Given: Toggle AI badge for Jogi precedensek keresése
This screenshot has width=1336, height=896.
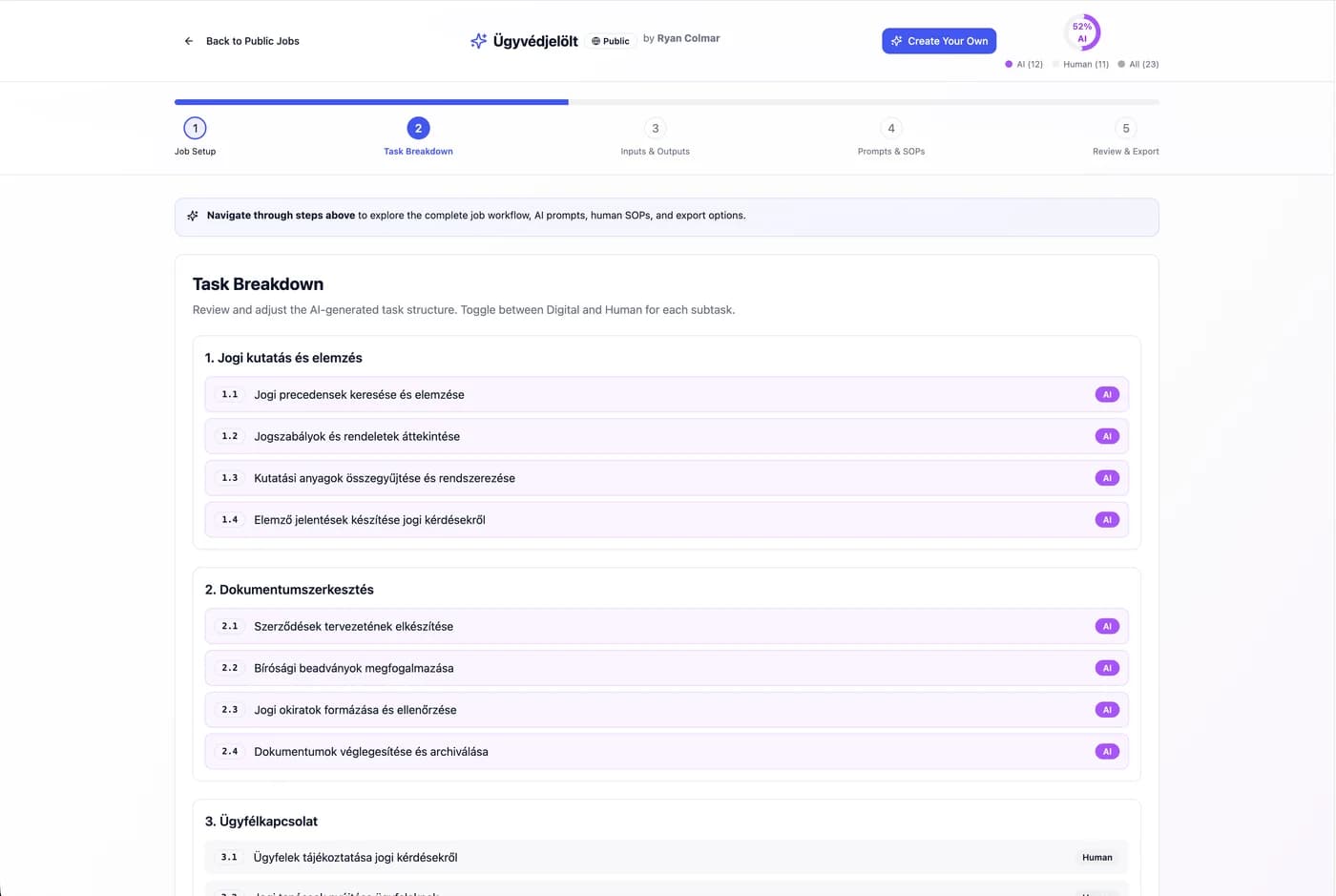Looking at the screenshot, I should [1107, 394].
